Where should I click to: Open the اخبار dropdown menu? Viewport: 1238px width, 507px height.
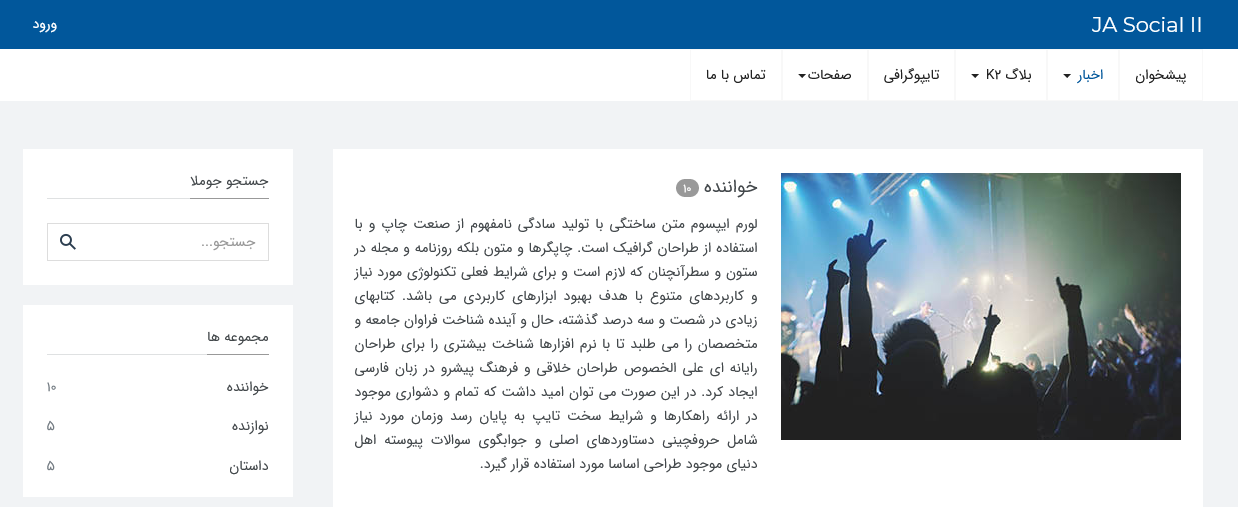[1083, 75]
